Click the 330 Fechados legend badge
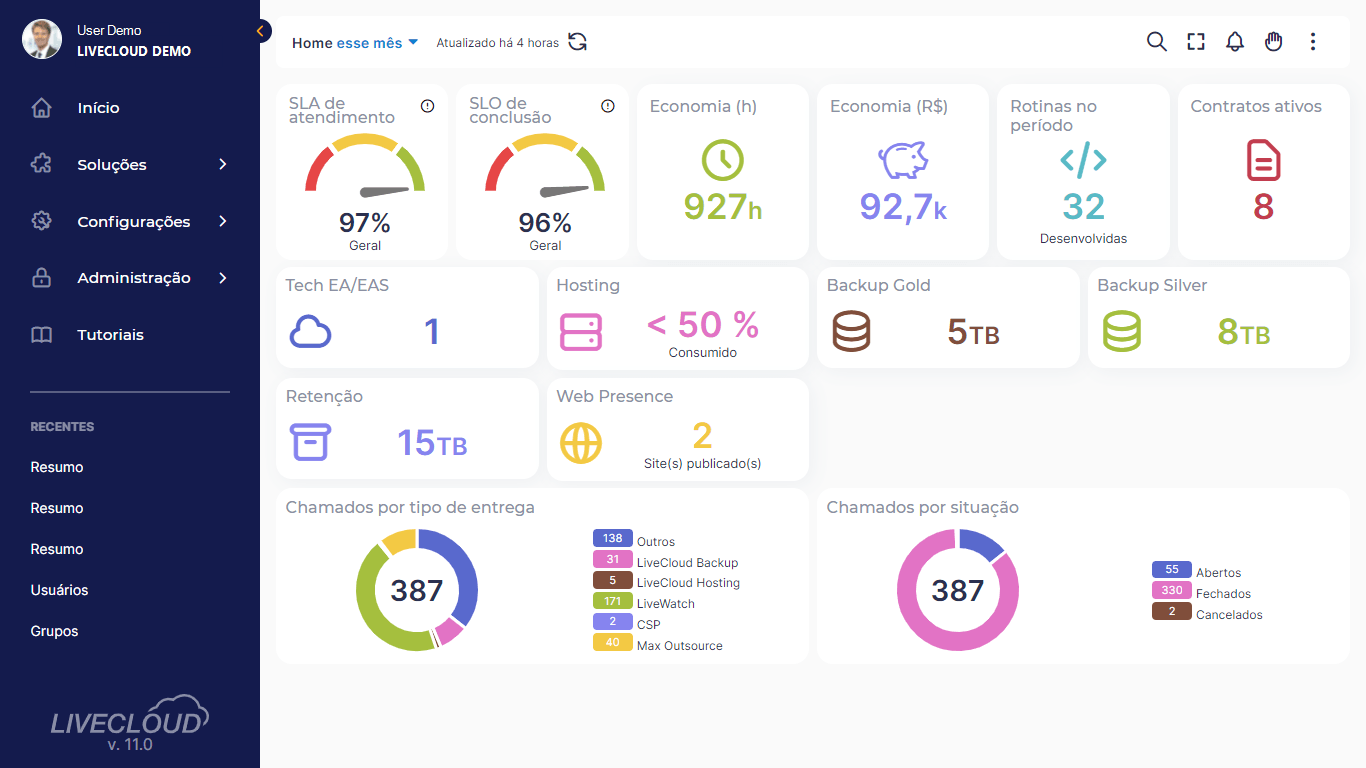This screenshot has width=1366, height=768. [x=1172, y=591]
